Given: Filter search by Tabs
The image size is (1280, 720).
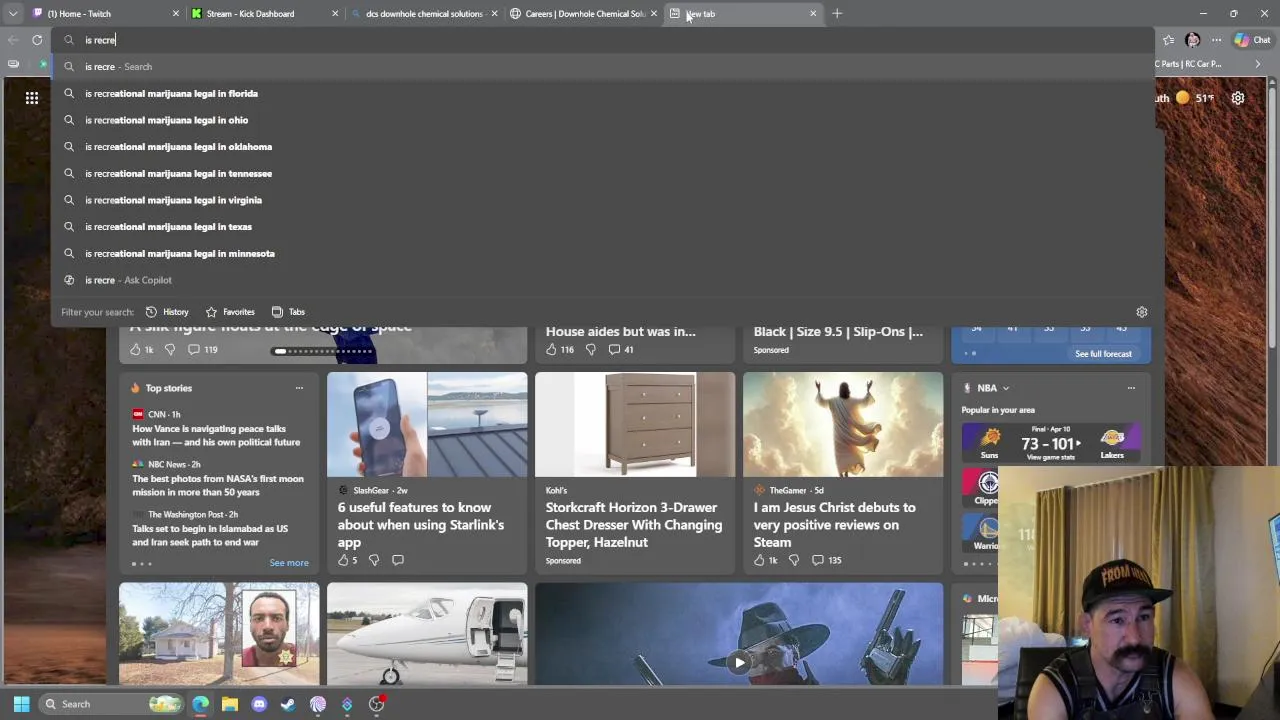Looking at the screenshot, I should 288,312.
